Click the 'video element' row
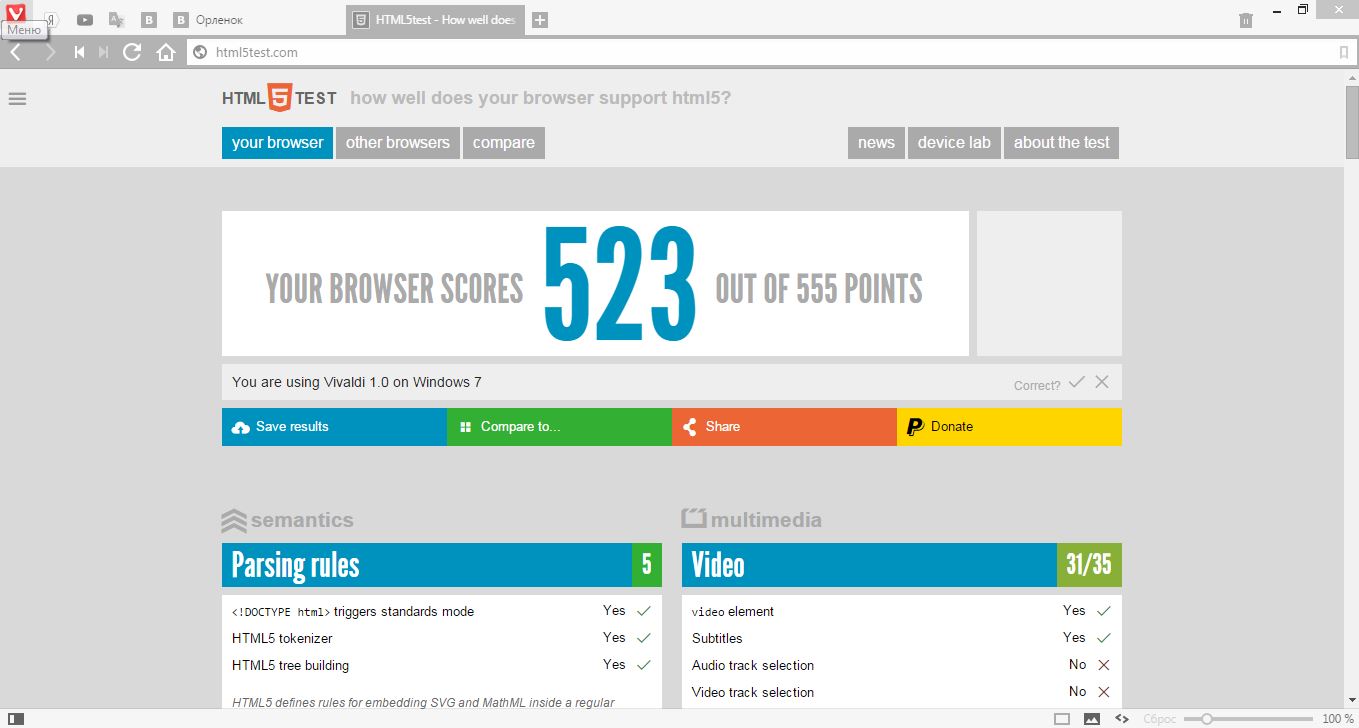Screen dimensions: 1359x728 pyautogui.click(x=902, y=611)
